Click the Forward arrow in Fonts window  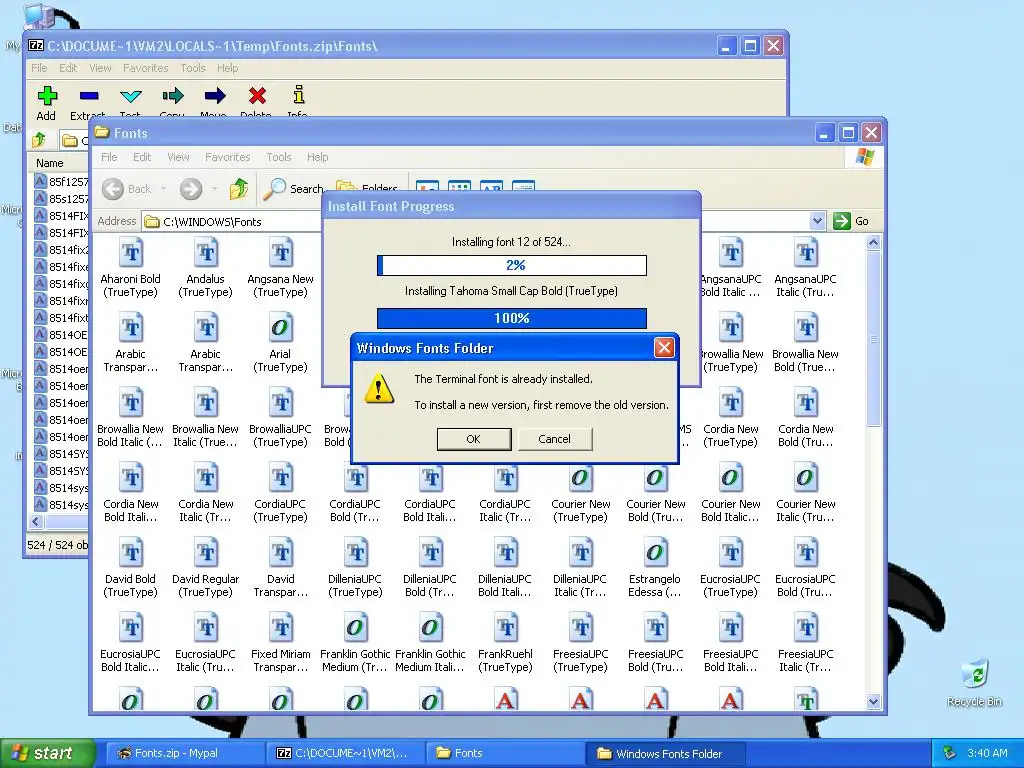click(191, 189)
